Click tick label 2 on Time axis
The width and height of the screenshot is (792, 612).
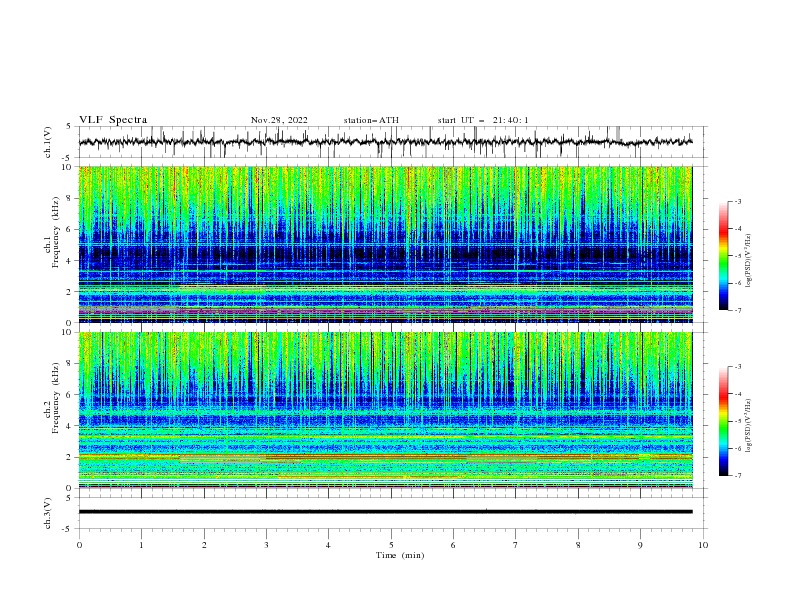pos(204,545)
